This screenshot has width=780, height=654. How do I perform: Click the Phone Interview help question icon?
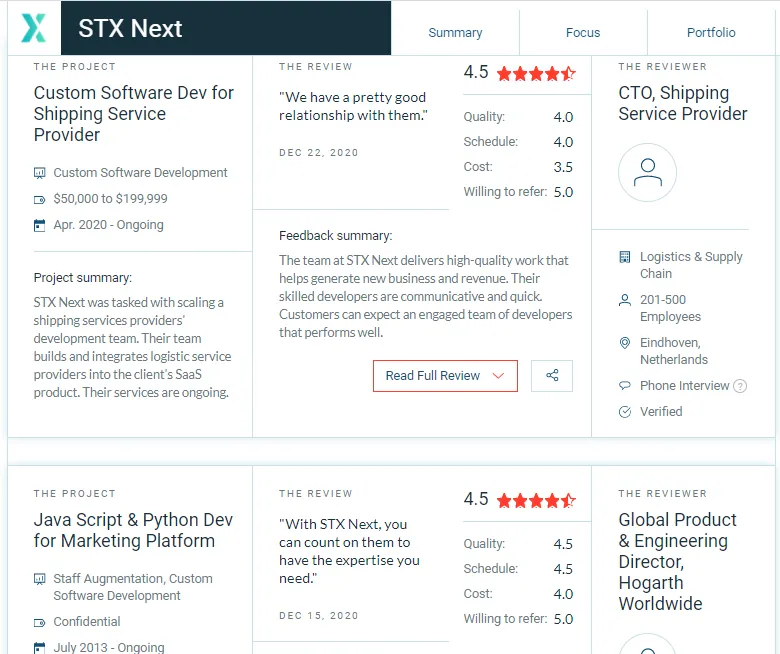(740, 386)
